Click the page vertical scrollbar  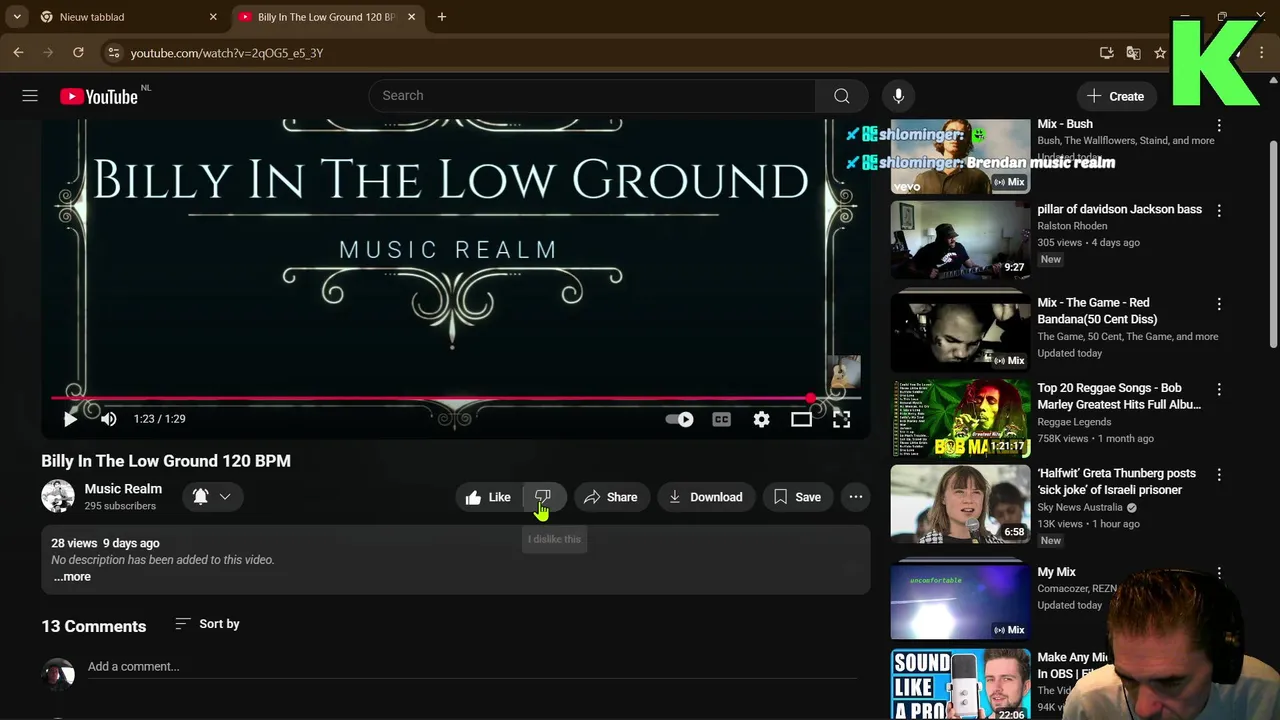(1273, 245)
